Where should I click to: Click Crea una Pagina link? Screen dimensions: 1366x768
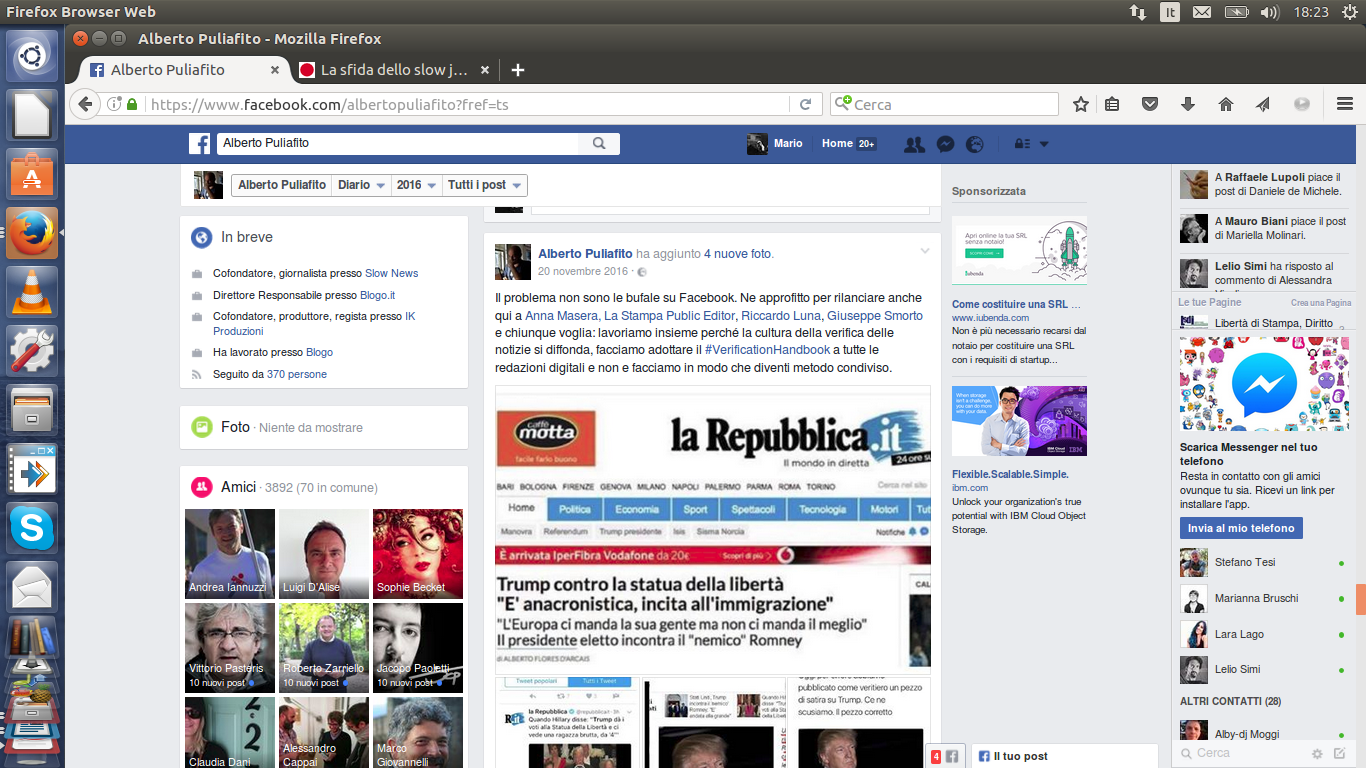click(x=1321, y=302)
